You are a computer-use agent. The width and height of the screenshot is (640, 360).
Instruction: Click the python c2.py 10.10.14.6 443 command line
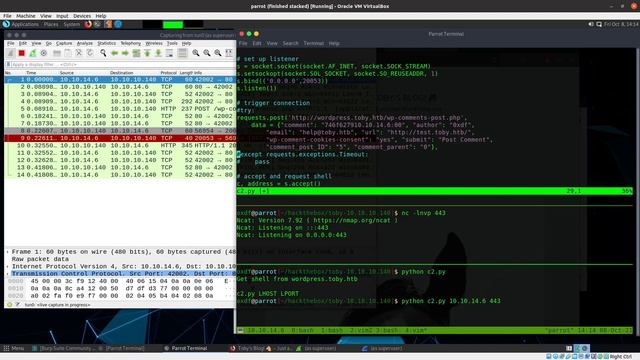[x=451, y=301]
